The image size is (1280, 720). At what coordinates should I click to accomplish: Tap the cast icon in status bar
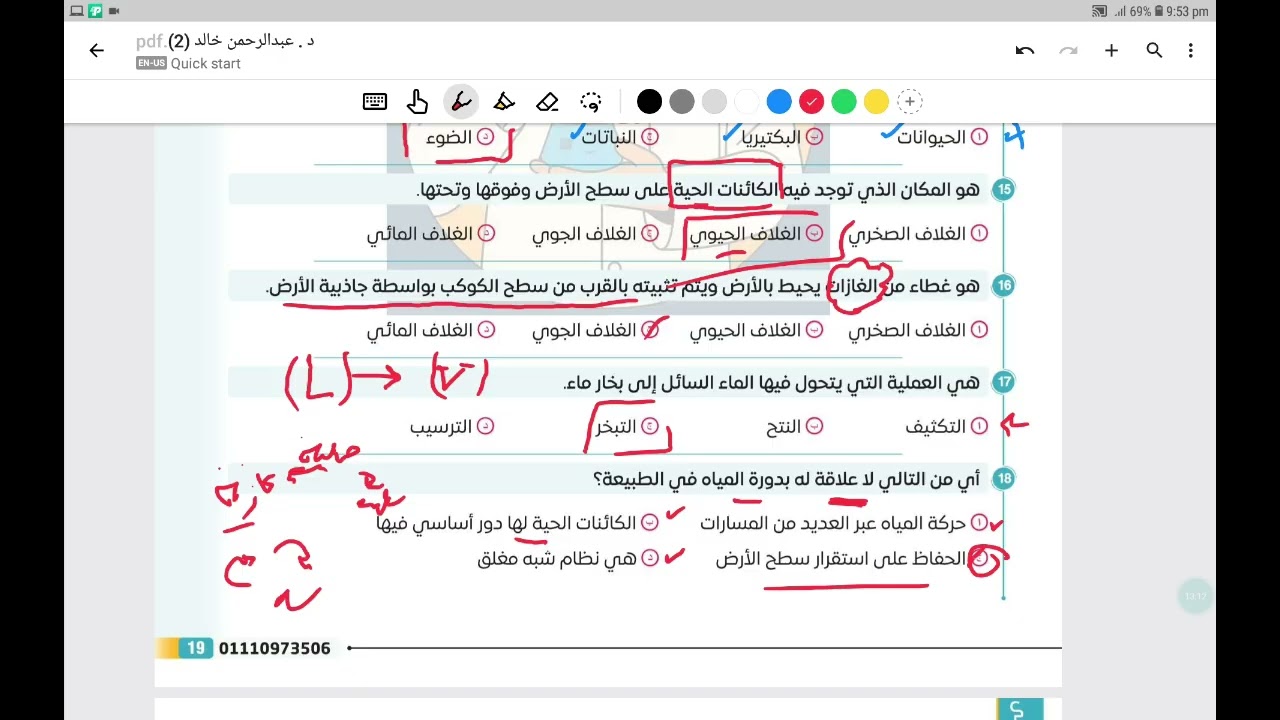(1100, 11)
